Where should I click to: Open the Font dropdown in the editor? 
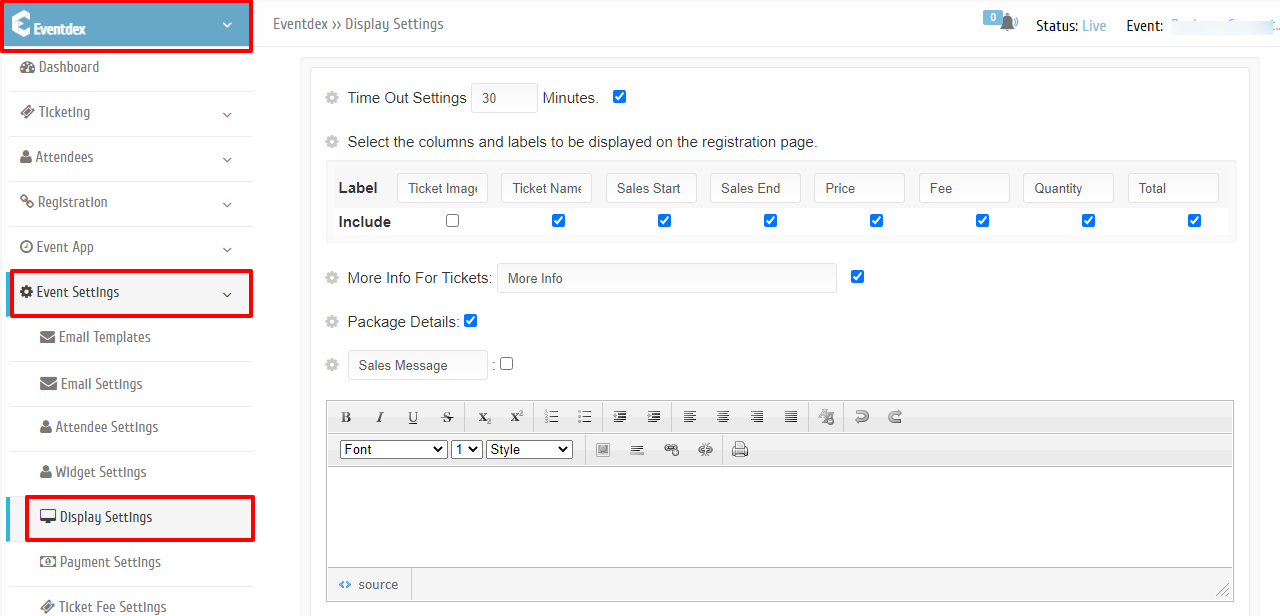pyautogui.click(x=394, y=450)
